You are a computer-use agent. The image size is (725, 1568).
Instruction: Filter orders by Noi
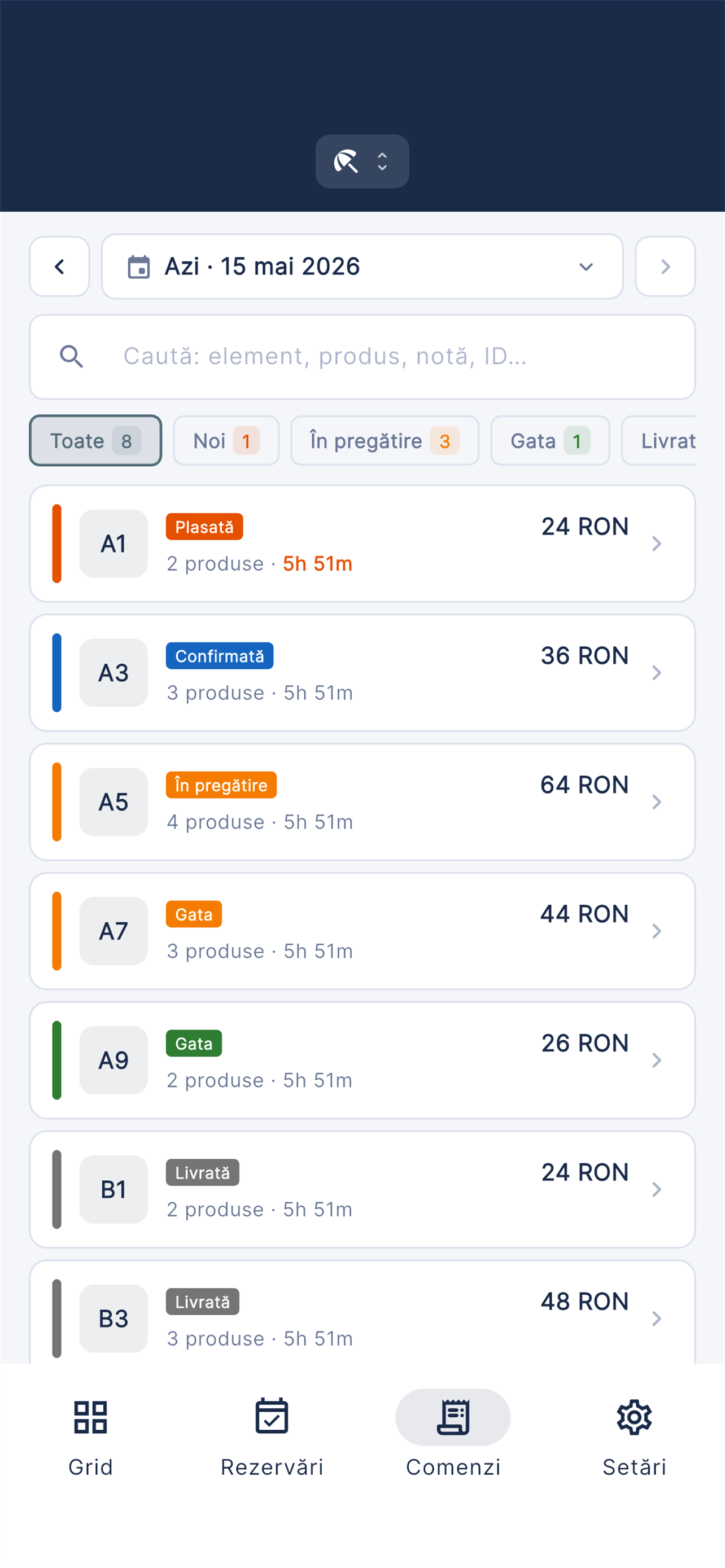(x=226, y=441)
